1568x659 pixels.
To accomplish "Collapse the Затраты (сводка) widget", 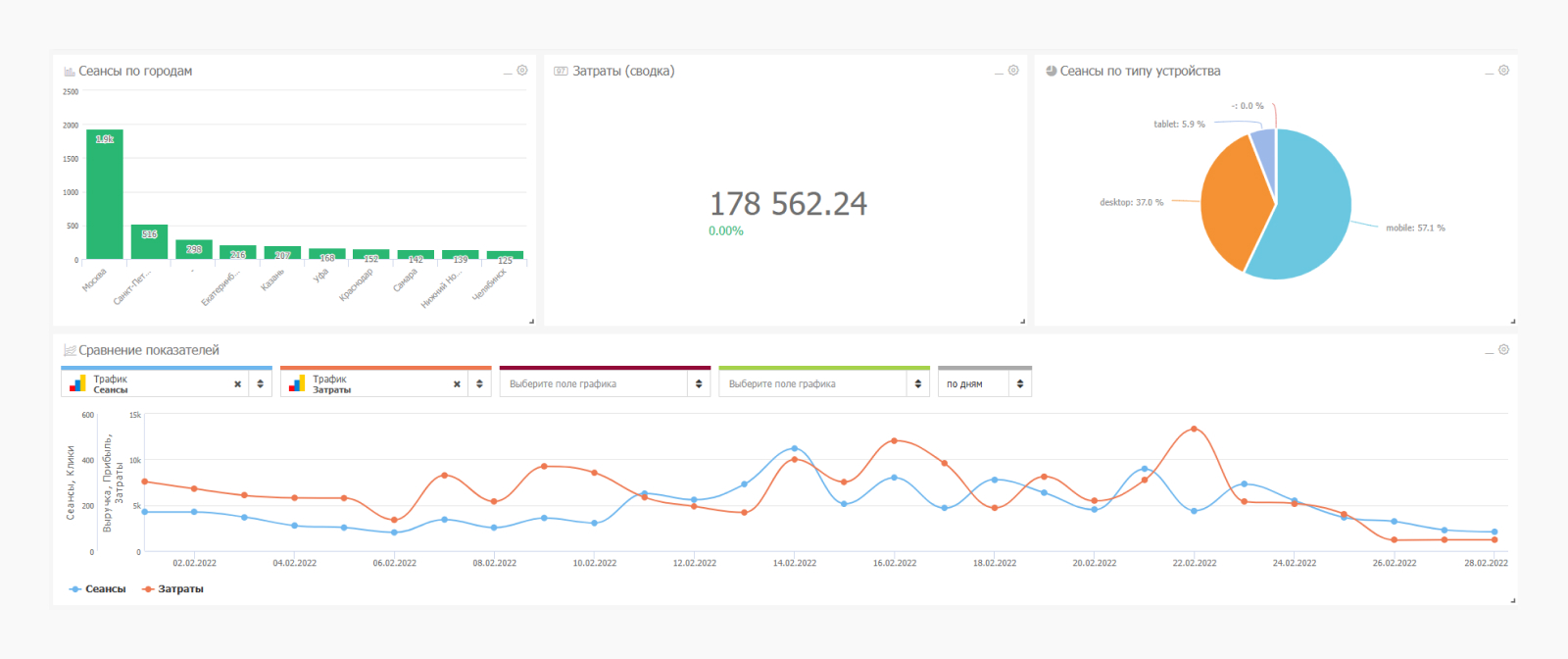I will [999, 73].
